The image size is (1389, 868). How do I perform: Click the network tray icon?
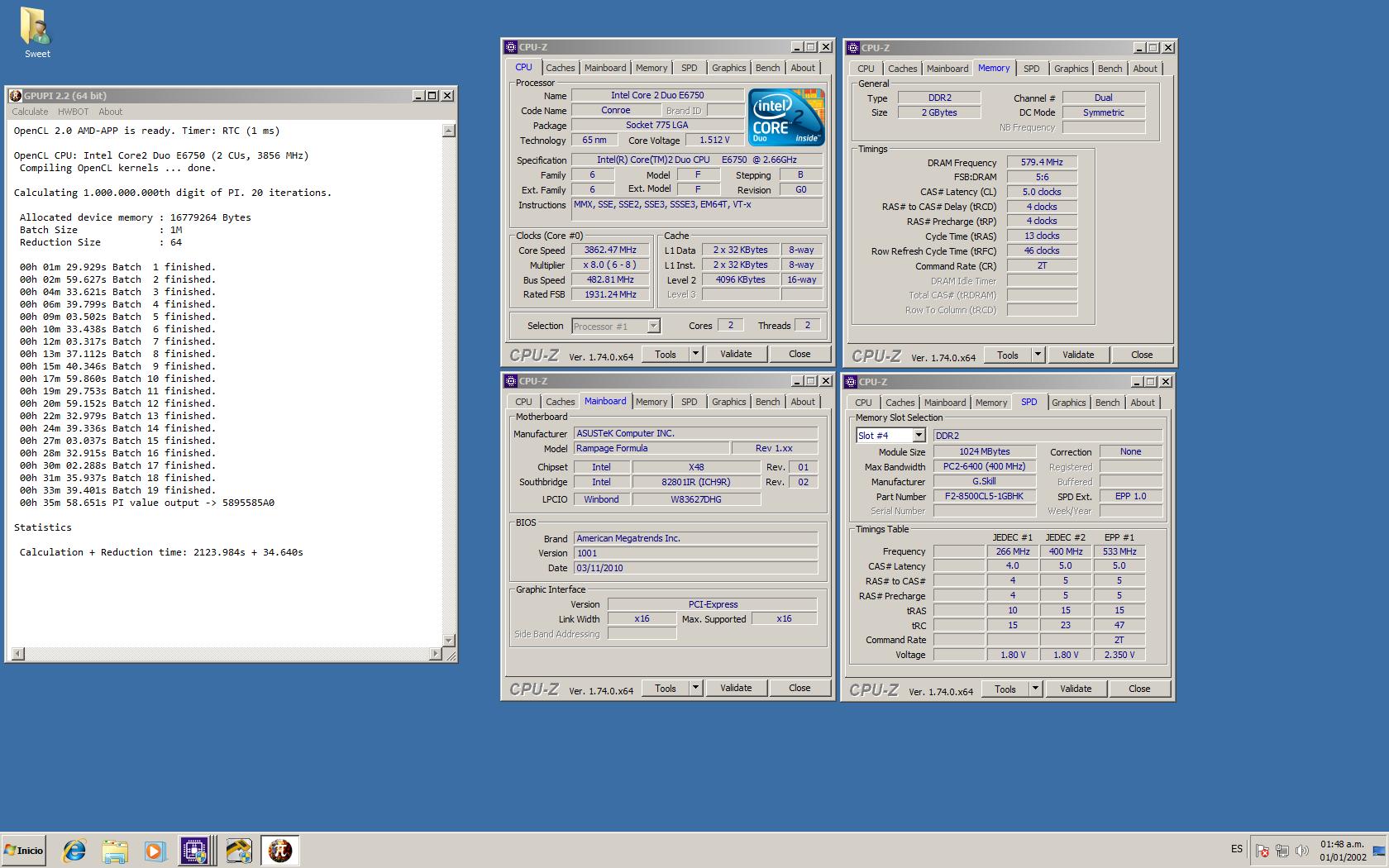(1282, 850)
